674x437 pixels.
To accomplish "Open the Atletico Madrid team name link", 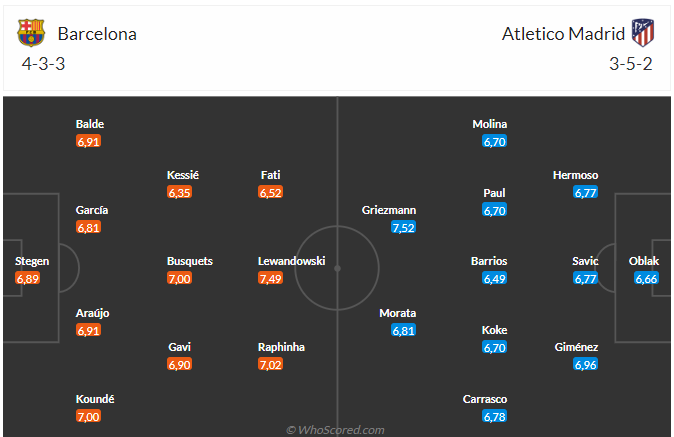I will point(564,34).
